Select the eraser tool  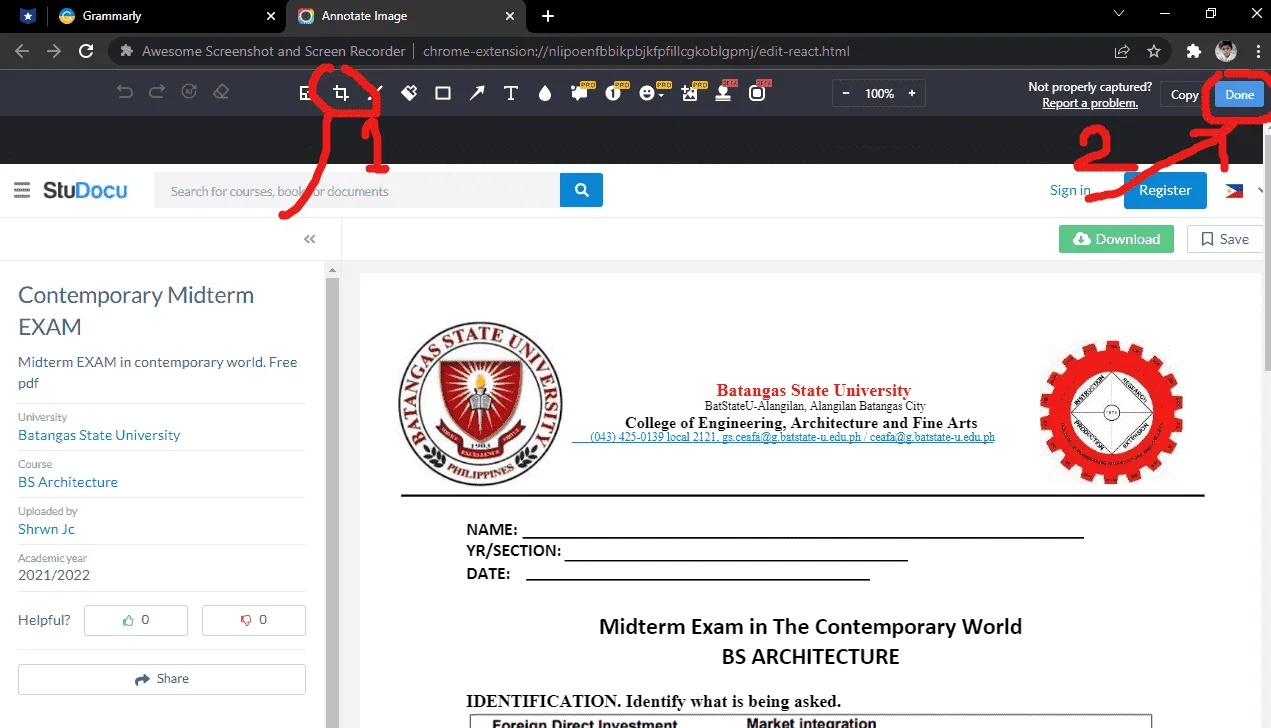[221, 93]
